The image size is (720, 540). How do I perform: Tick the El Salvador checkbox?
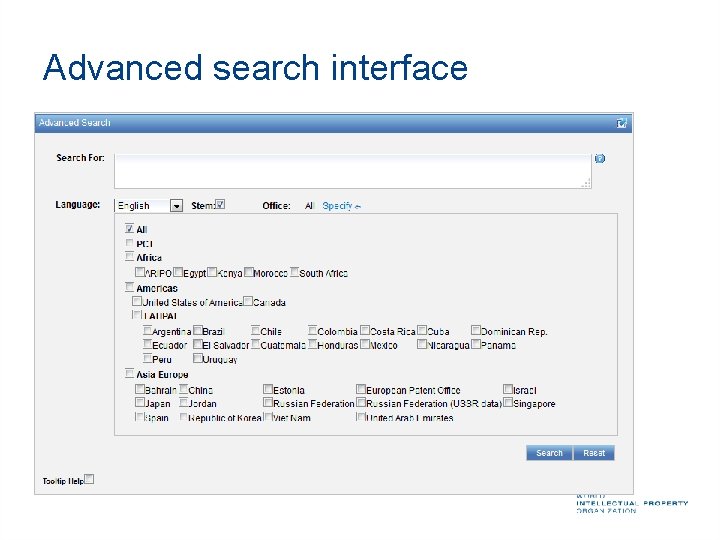(x=198, y=344)
